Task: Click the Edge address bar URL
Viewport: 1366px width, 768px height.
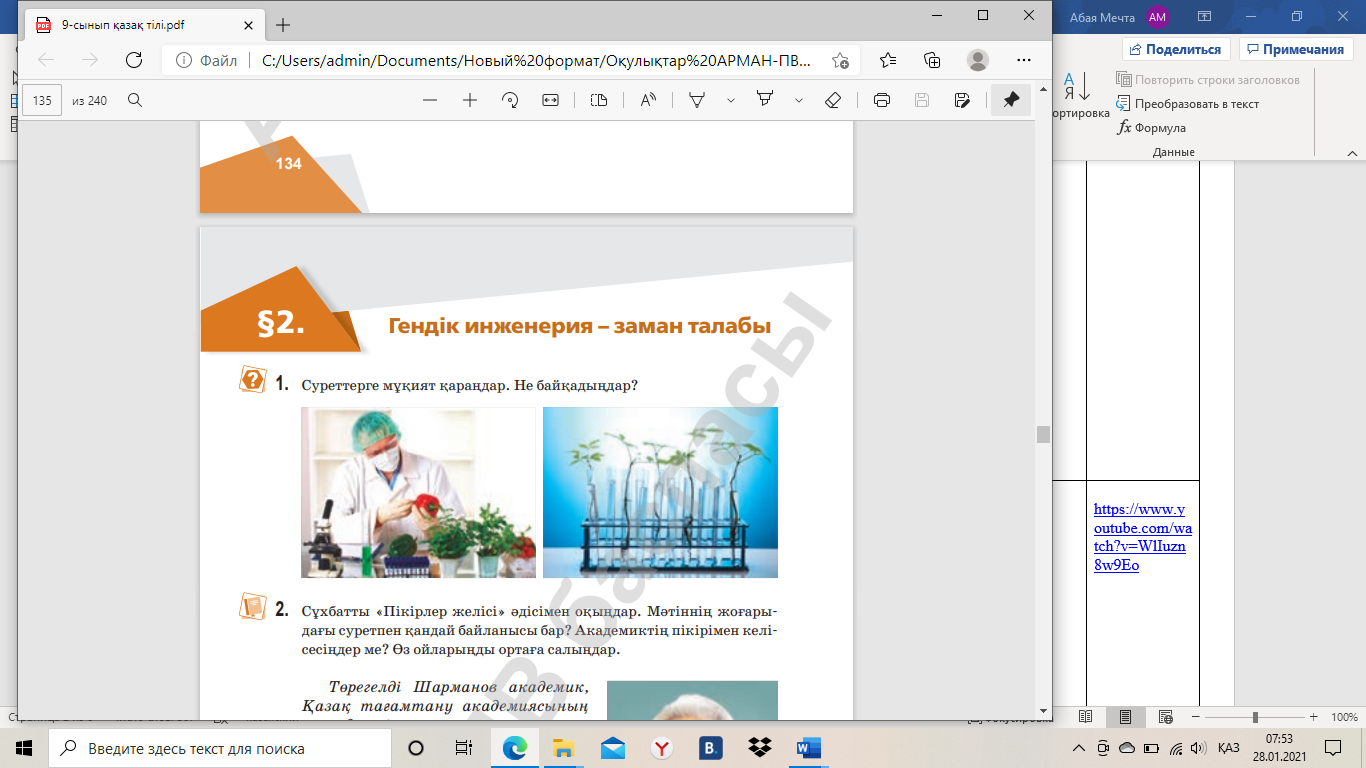Action: click(x=537, y=61)
